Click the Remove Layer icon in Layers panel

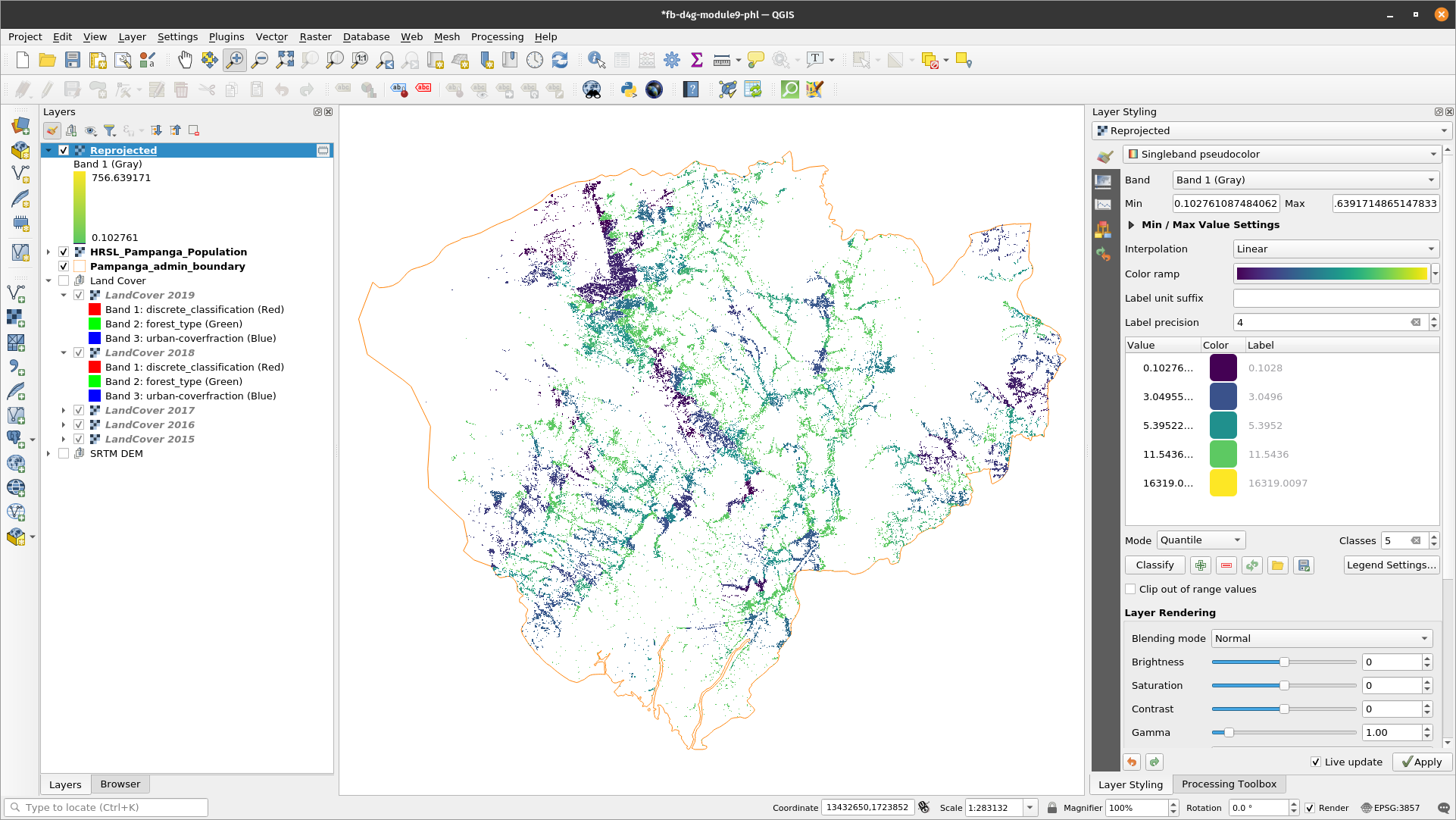coord(194,130)
